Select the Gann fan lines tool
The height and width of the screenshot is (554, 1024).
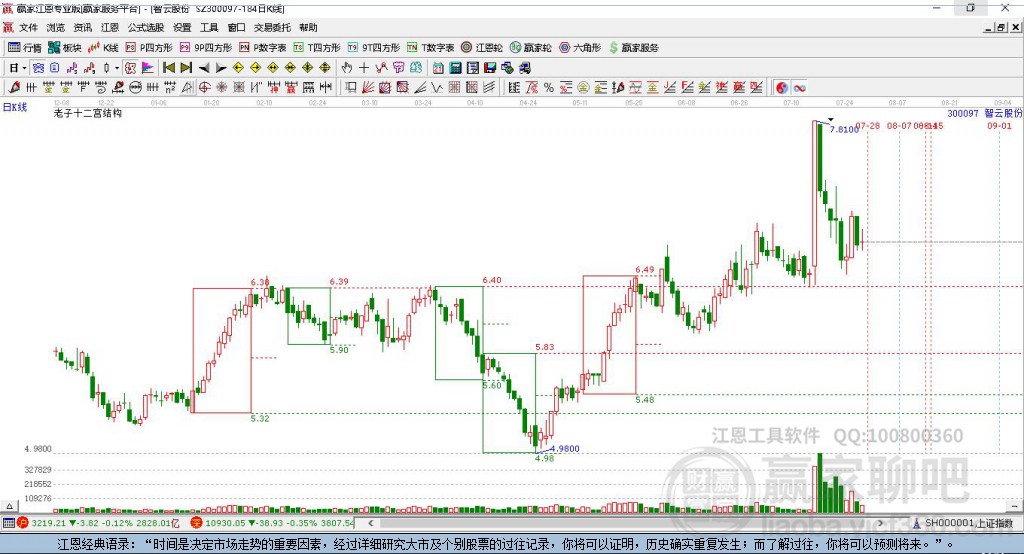[368, 88]
